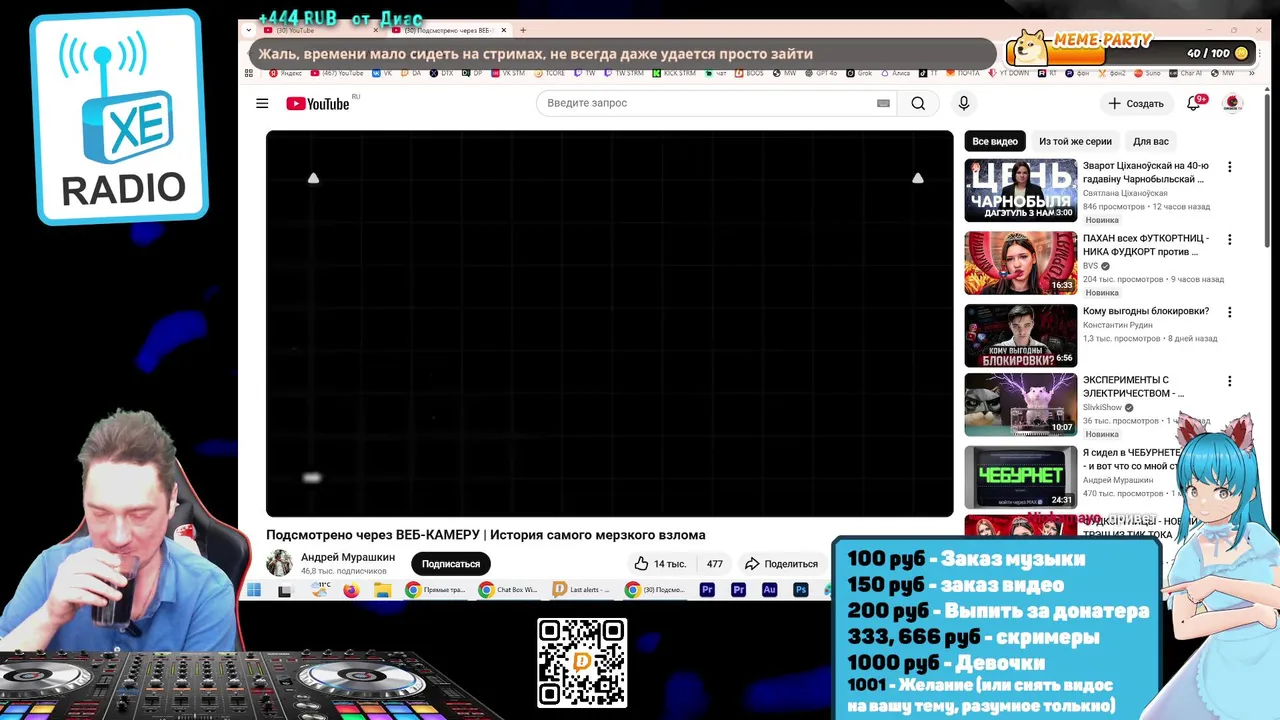Open the taskbar weather widget
This screenshot has width=1280, height=720.
pos(320,589)
